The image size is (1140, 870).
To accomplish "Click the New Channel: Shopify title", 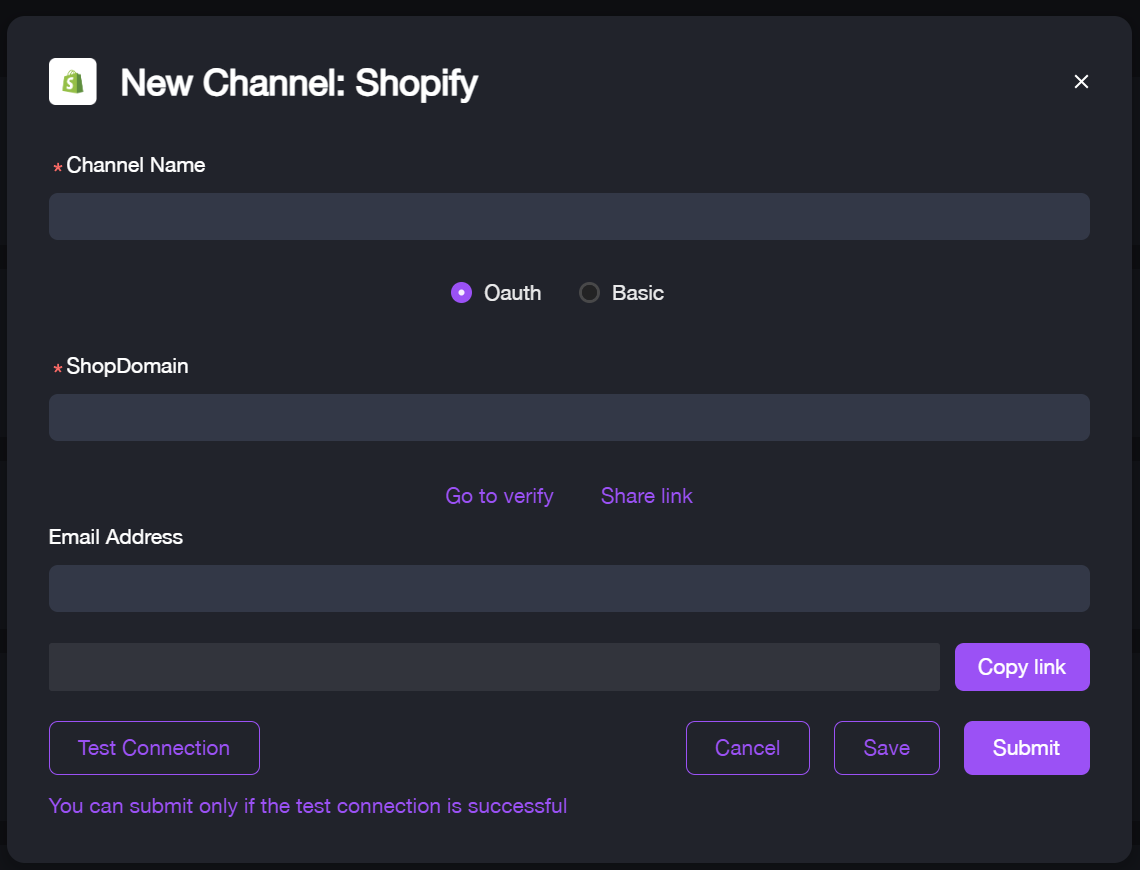I will [x=299, y=83].
